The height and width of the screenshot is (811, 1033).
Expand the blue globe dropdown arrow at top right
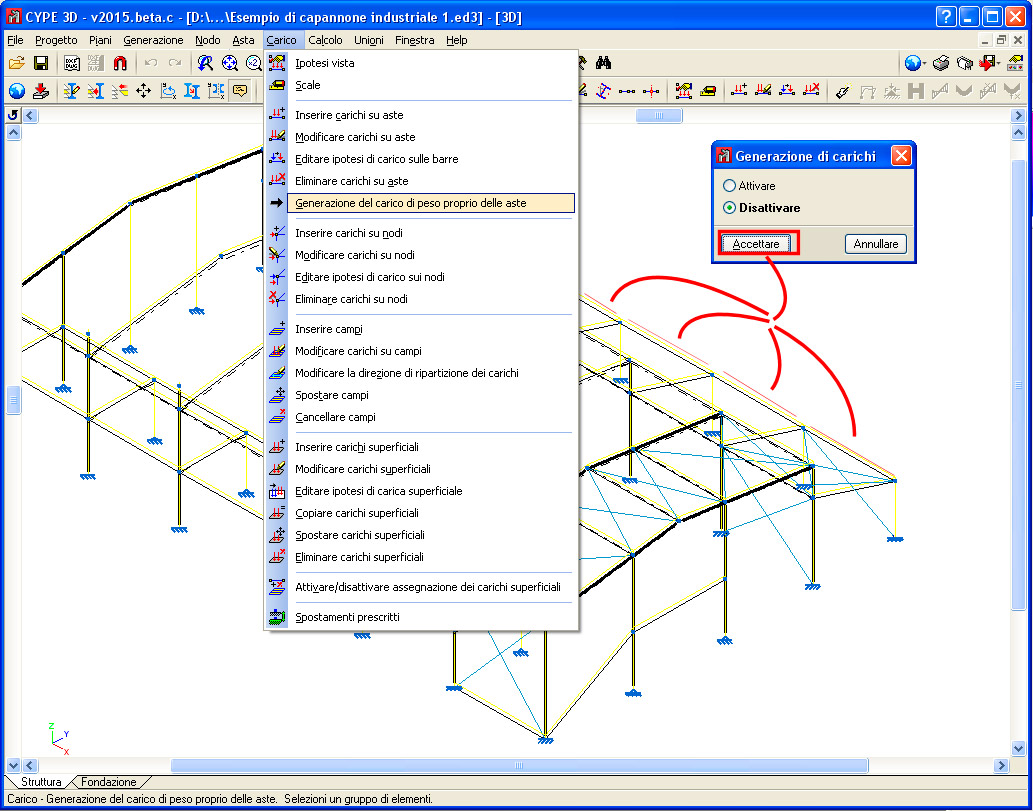[924, 64]
